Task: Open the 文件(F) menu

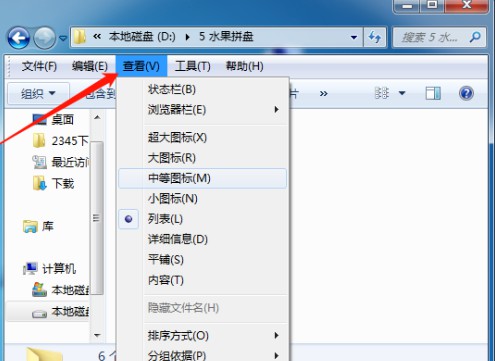Action: pyautogui.click(x=39, y=66)
